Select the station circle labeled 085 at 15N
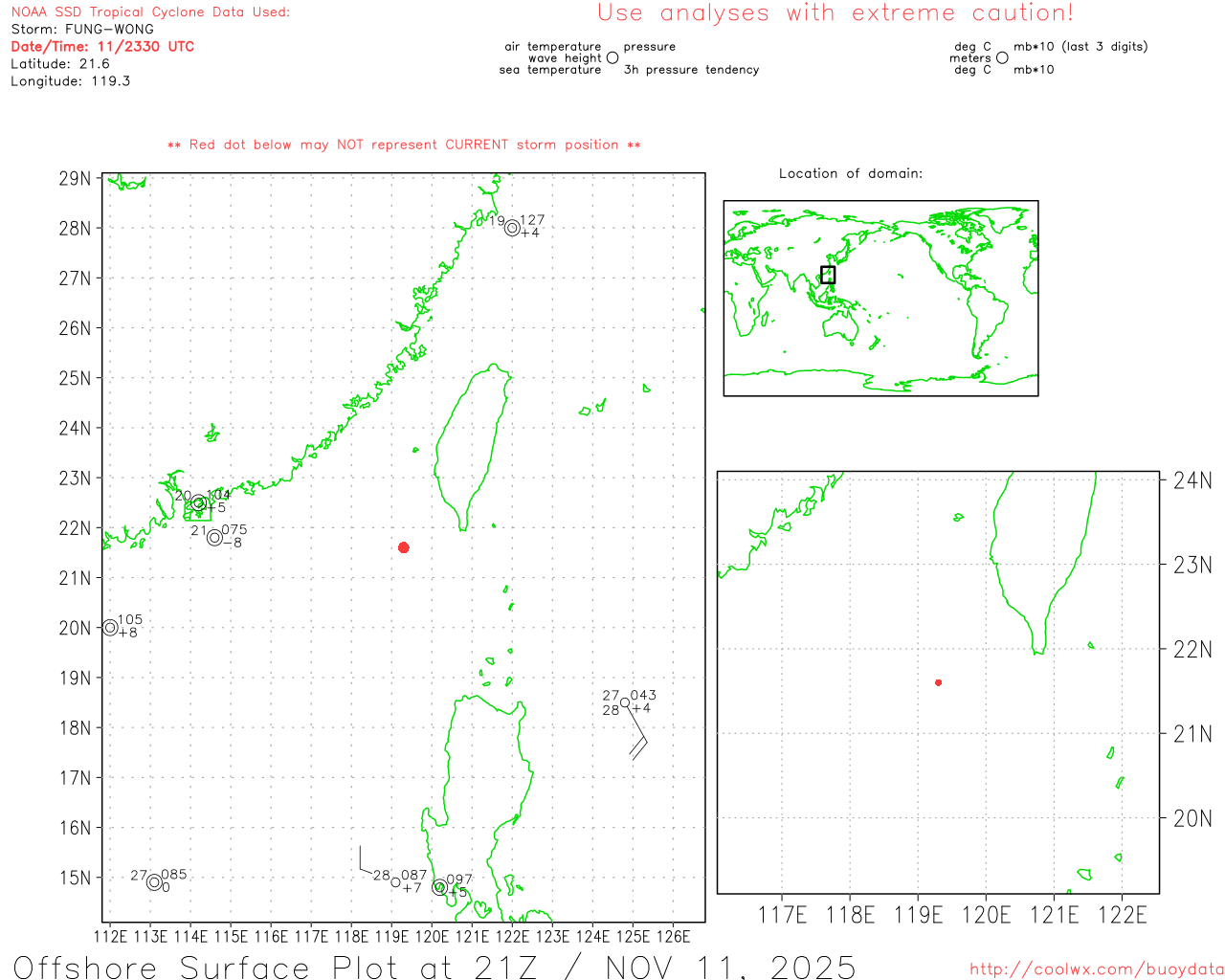Image resolution: width=1225 pixels, height=980 pixels. [154, 882]
